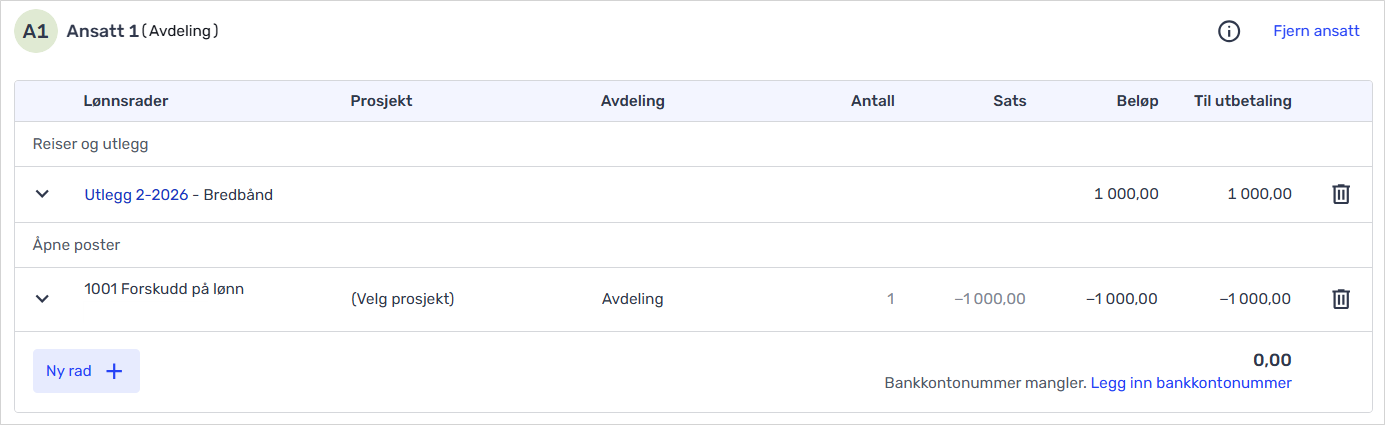Click the Lønnsrader column header
The height and width of the screenshot is (425, 1385).
(126, 101)
